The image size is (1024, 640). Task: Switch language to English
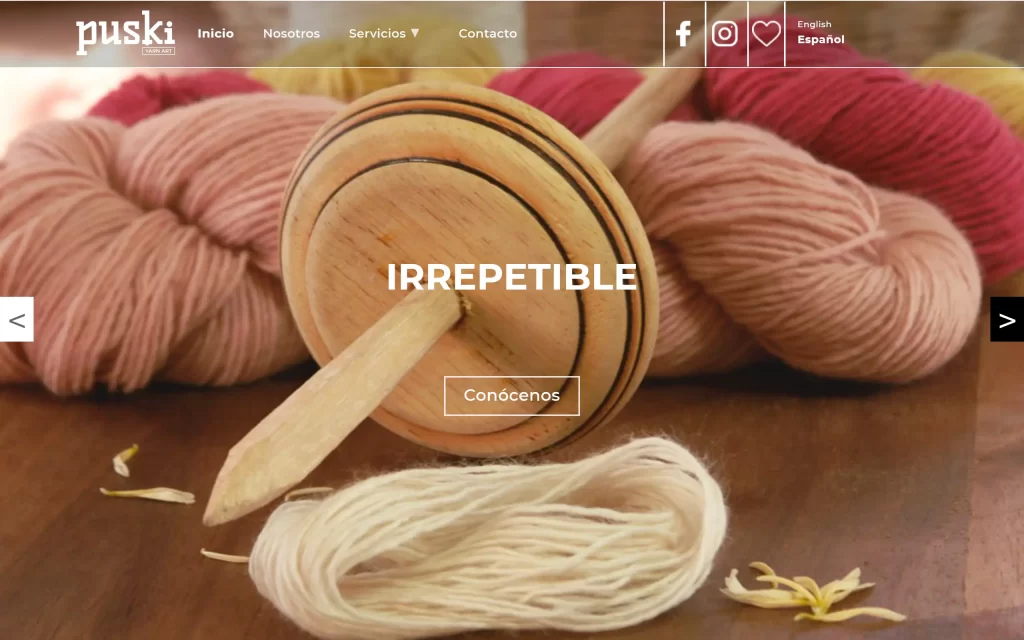tap(814, 24)
